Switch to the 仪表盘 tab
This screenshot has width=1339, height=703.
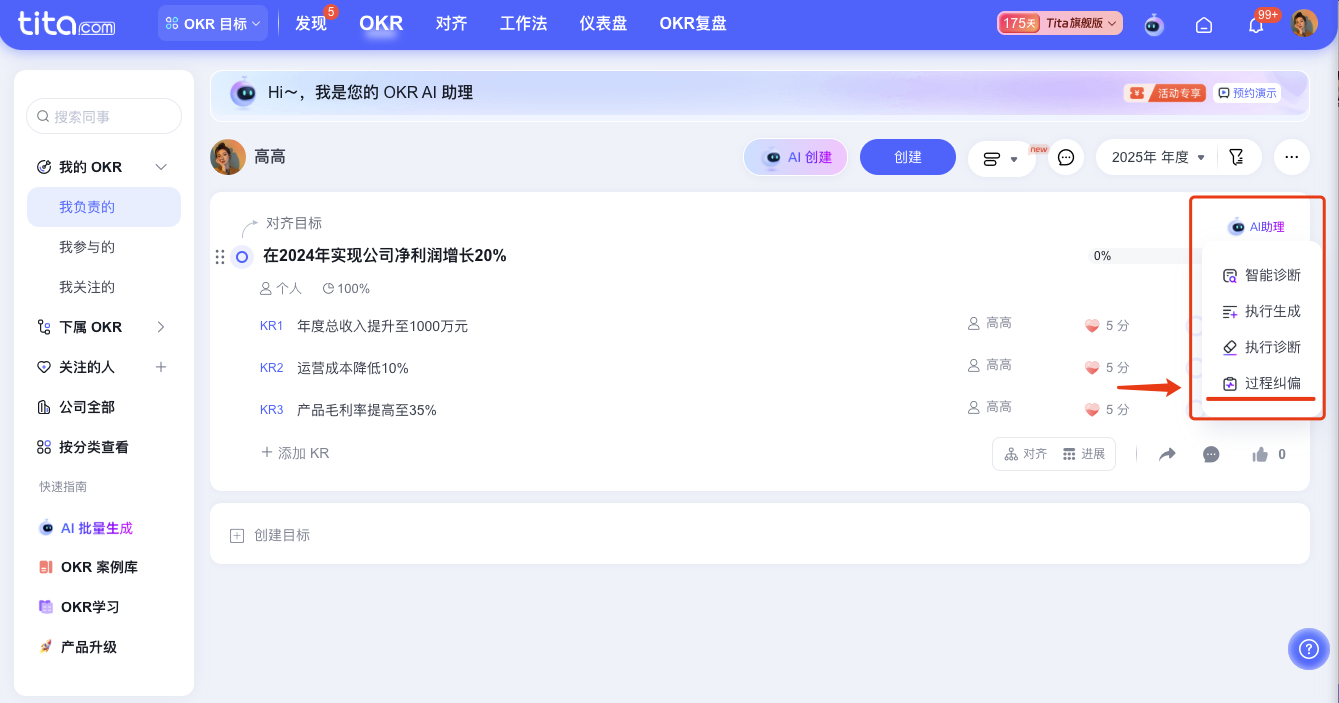coord(603,23)
